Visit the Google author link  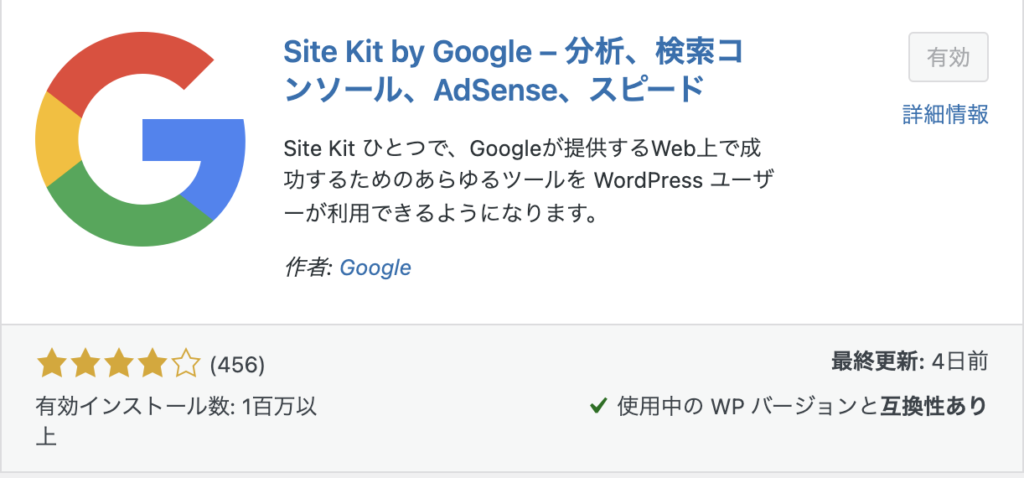(x=375, y=268)
